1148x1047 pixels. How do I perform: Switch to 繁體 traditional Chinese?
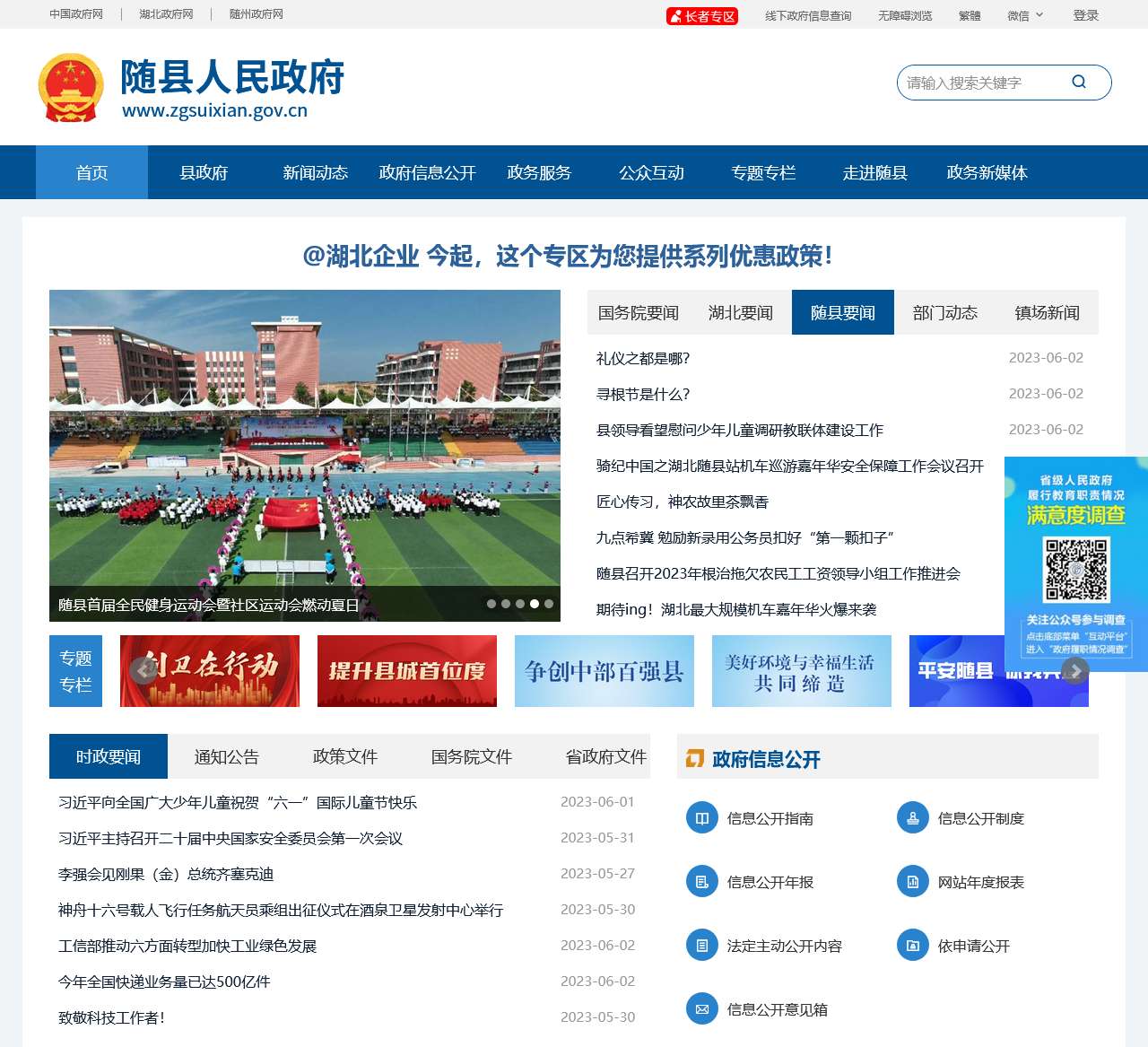970,14
